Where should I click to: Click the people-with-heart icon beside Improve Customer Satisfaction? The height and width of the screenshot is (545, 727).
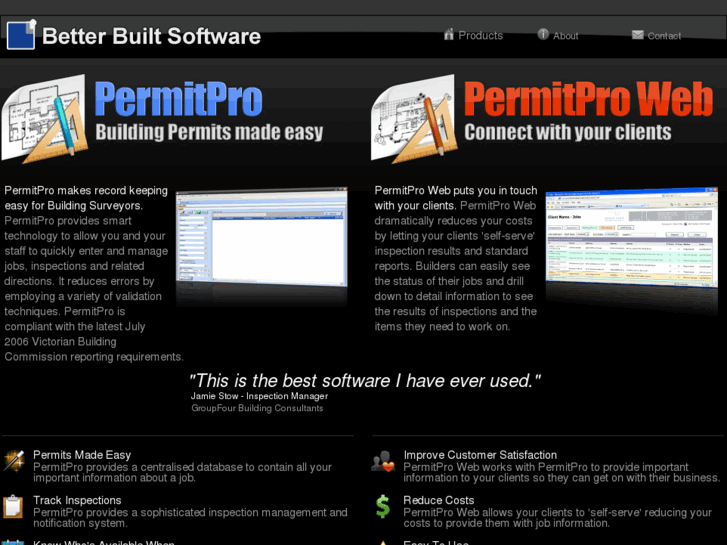pos(383,462)
